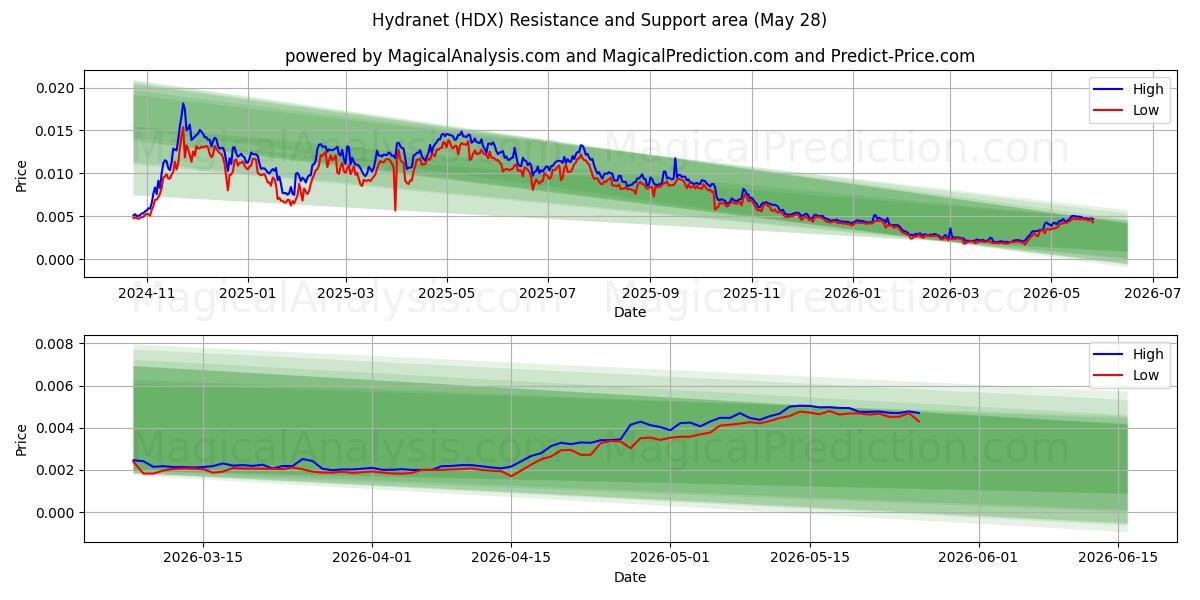Click the '0.008' y-axis tick label

click(55, 344)
